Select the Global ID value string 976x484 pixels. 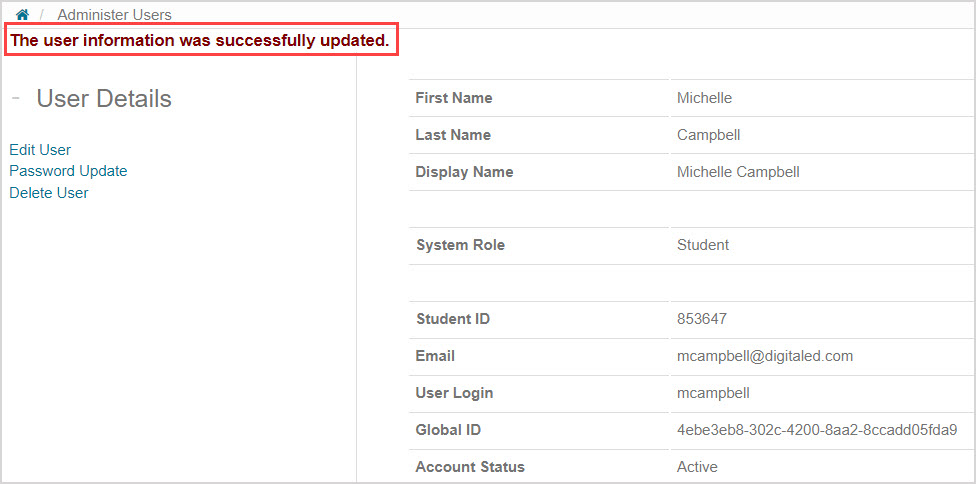(x=817, y=430)
